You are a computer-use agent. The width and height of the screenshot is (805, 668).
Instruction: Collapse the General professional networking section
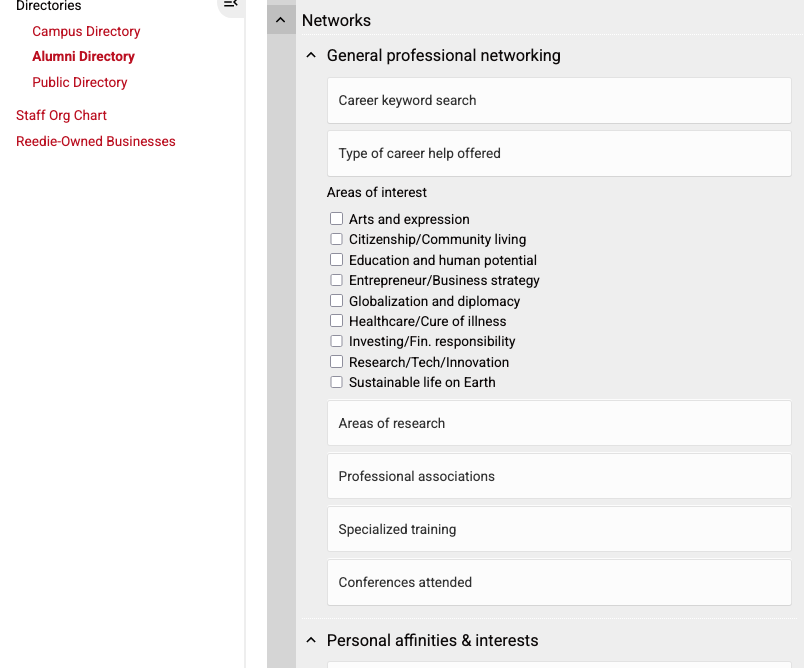click(x=311, y=55)
